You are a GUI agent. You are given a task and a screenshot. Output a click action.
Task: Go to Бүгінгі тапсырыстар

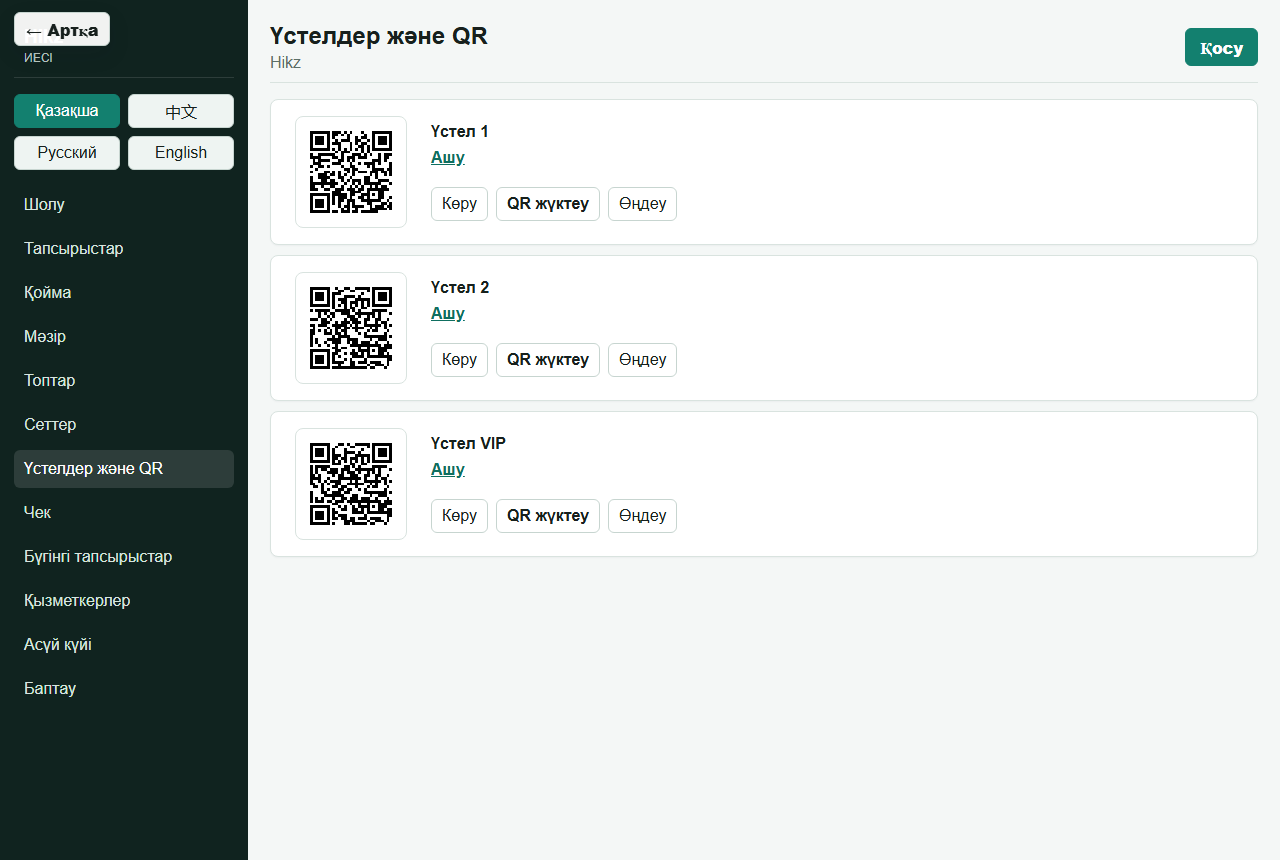coord(124,557)
